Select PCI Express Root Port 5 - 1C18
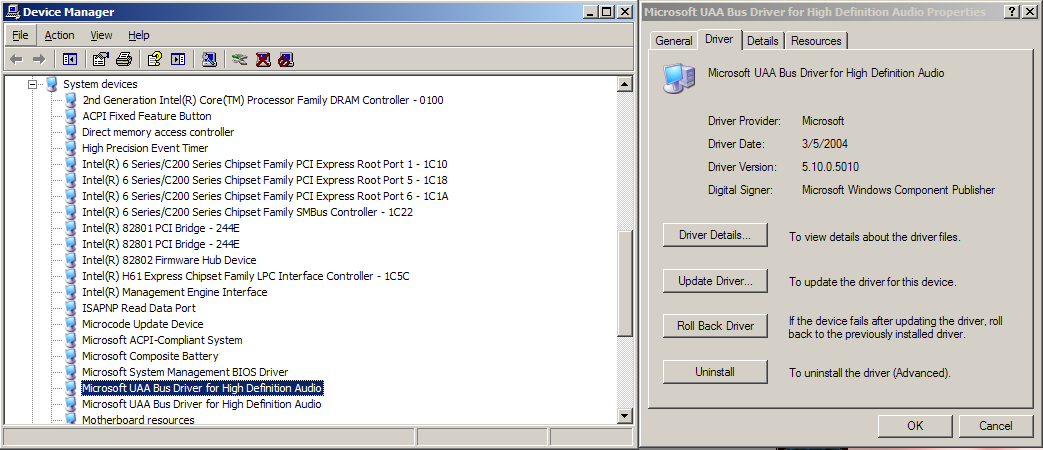This screenshot has height=450, width=1043. [x=264, y=180]
